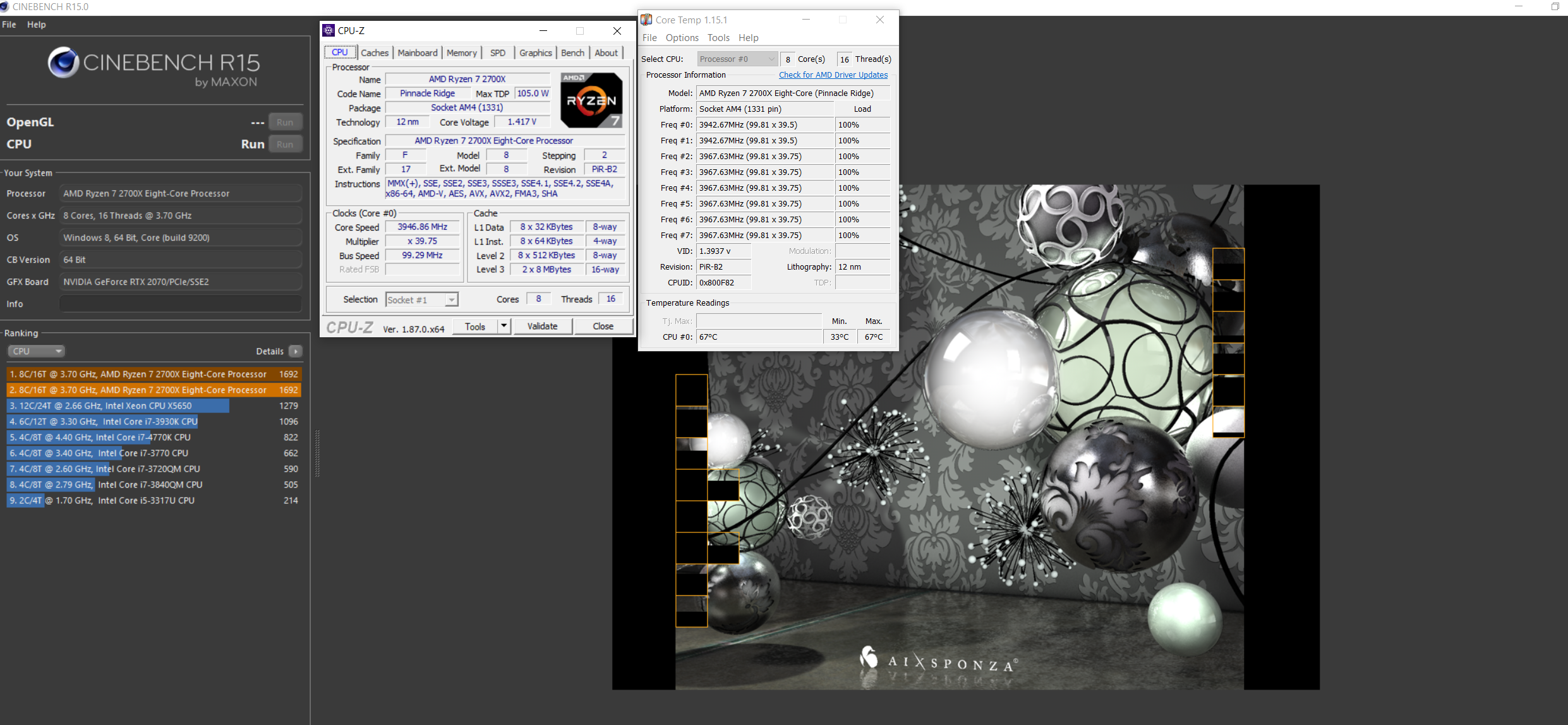Click the Check for AMD Driver Updates link

(x=833, y=75)
